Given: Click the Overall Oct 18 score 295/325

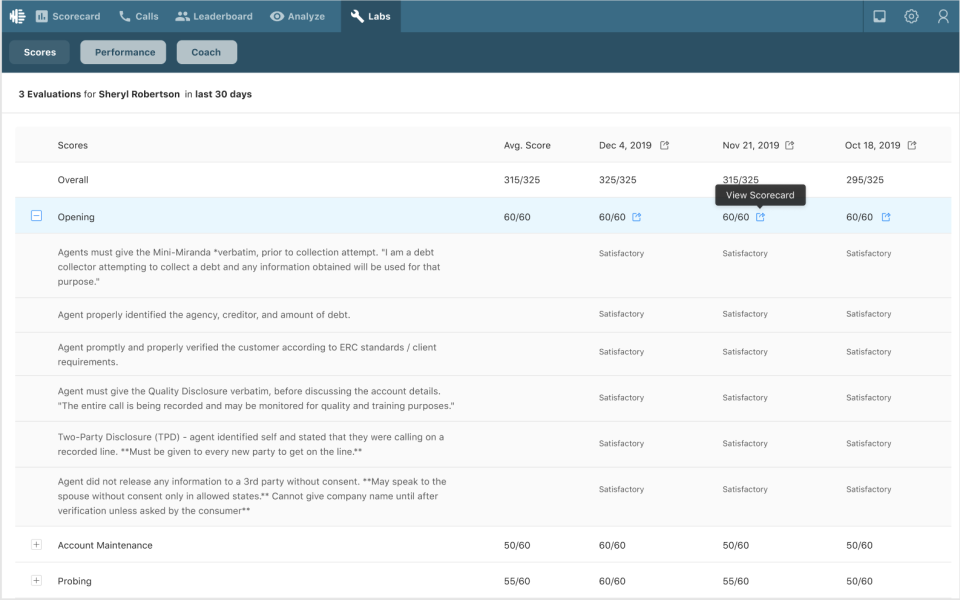Looking at the screenshot, I should pyautogui.click(x=864, y=180).
